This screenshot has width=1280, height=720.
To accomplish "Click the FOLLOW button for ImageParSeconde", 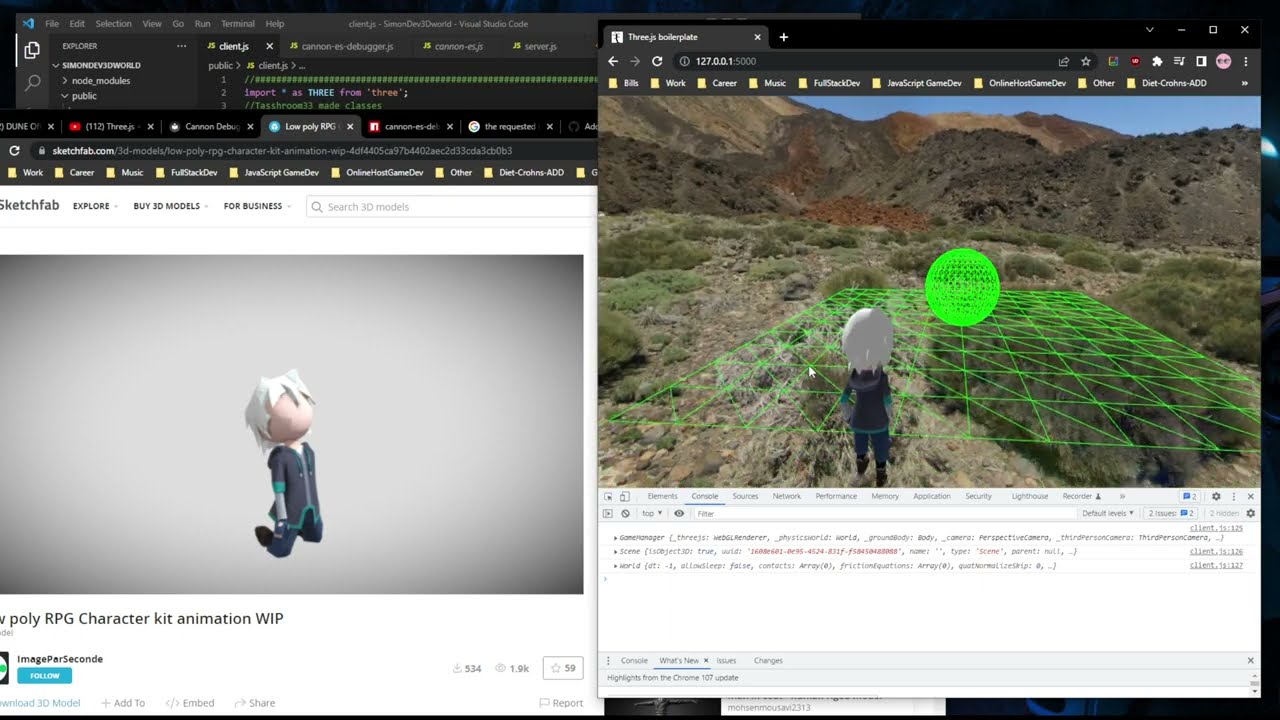I will click(x=44, y=676).
